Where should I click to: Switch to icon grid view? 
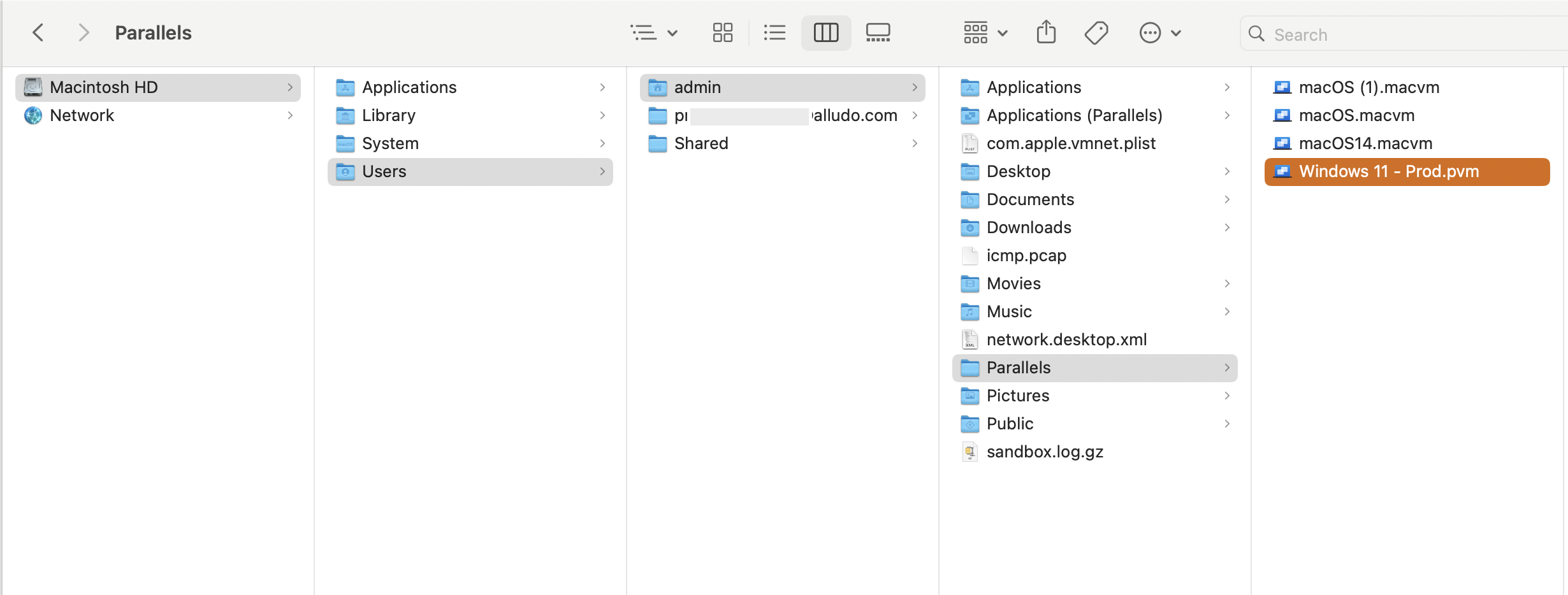(x=723, y=32)
